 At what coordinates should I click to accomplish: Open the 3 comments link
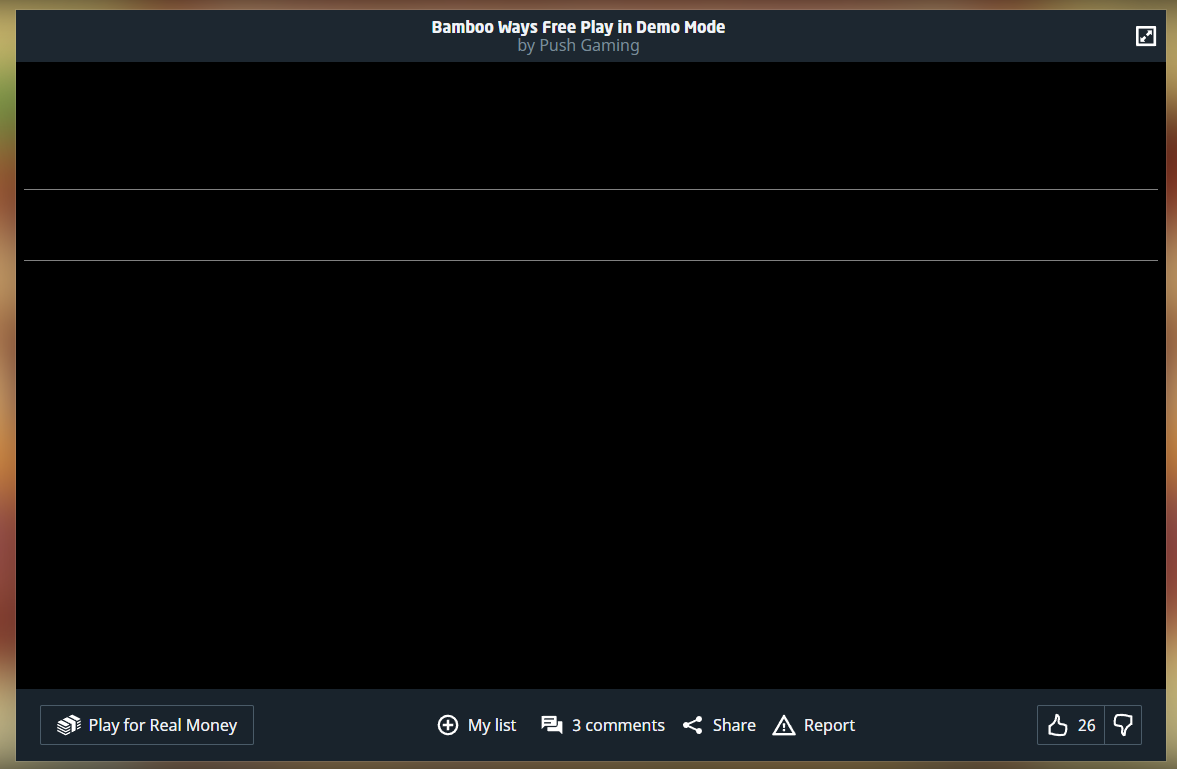618,725
